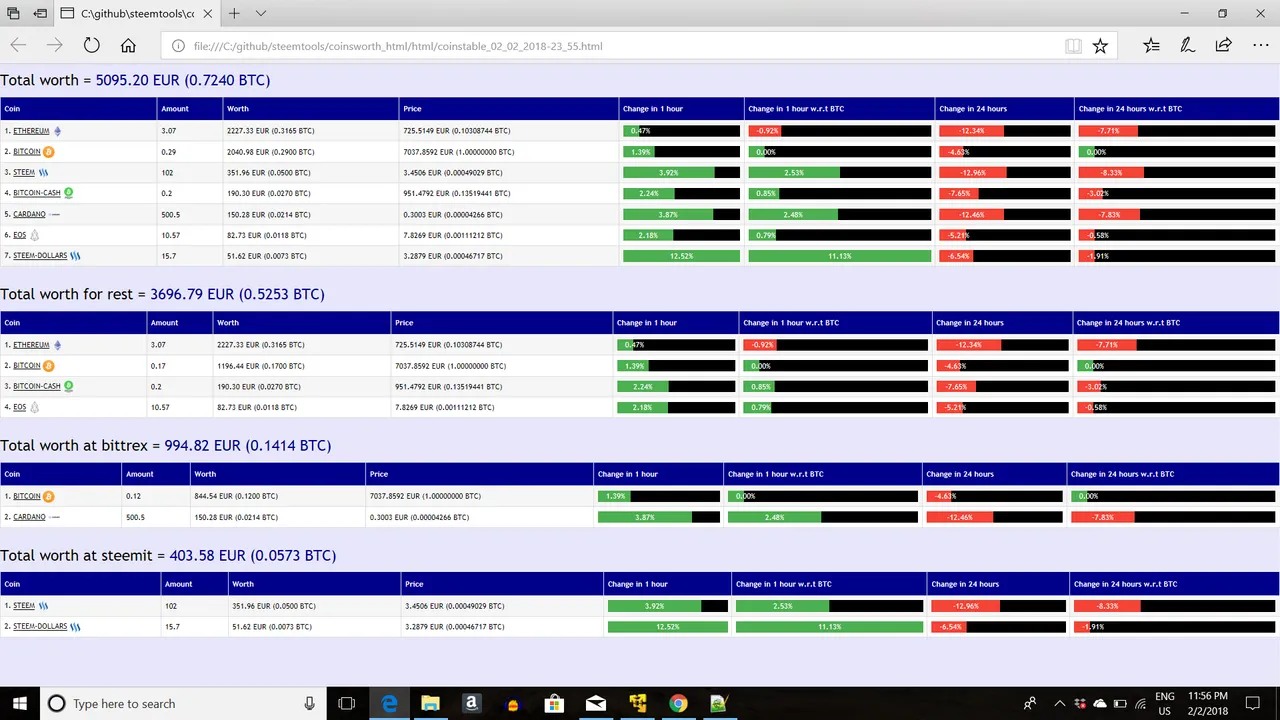Click 1196.44 EUR (0.1700 BTC) cell

(261, 366)
